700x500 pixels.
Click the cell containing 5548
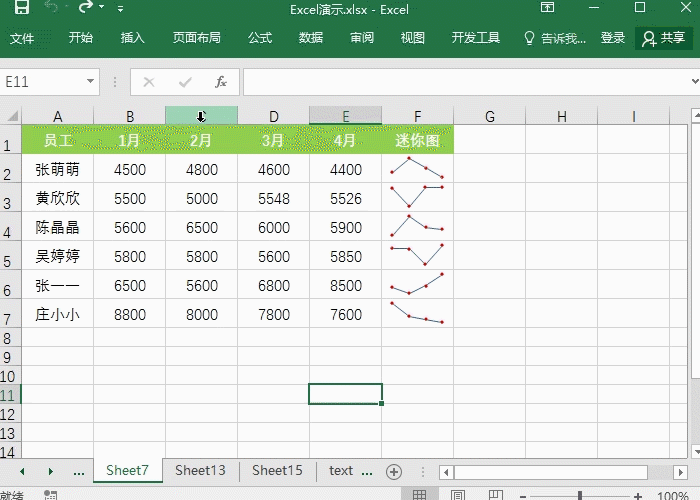[274, 198]
